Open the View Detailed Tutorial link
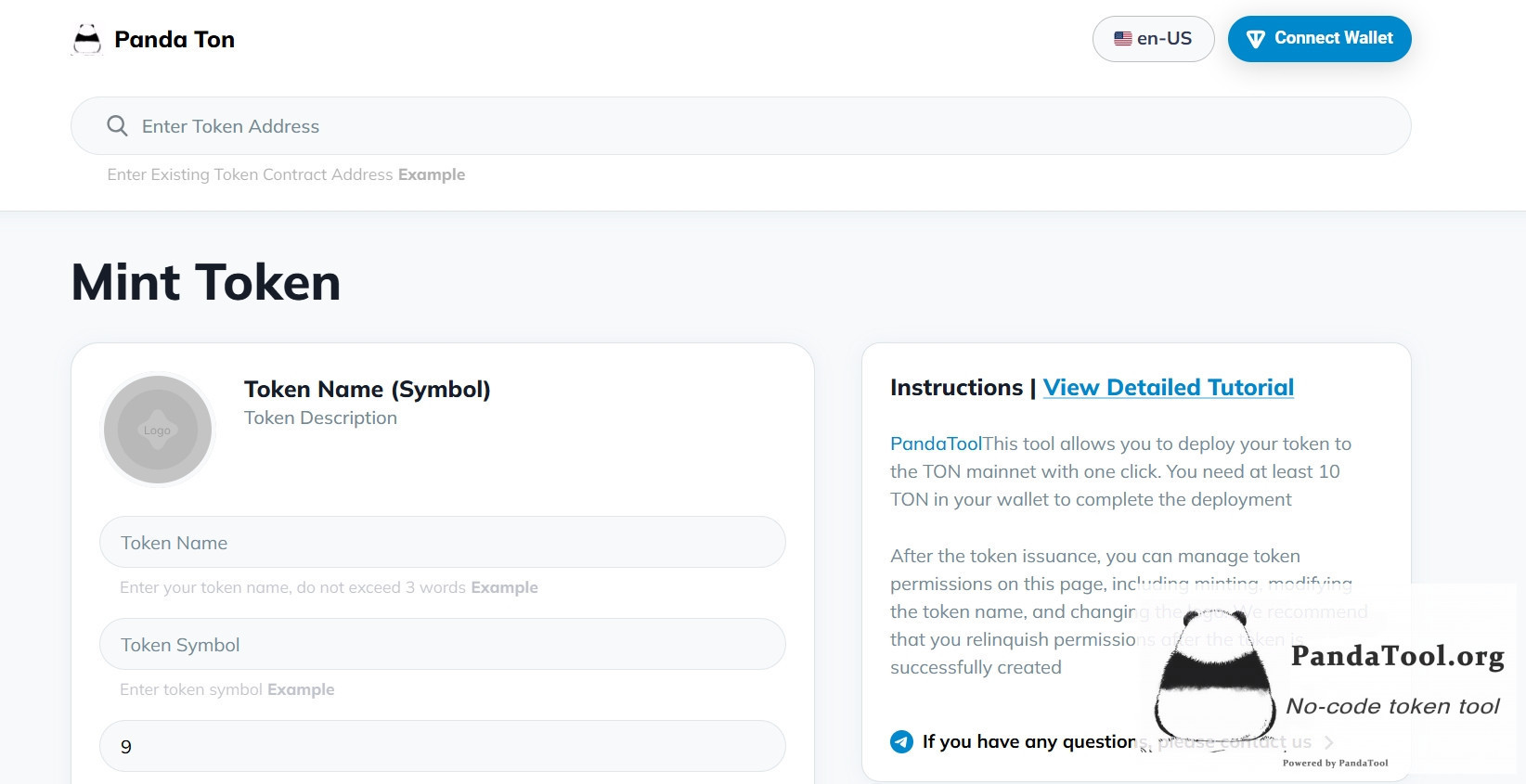Screen dimensions: 1526x784 coord(1168,388)
